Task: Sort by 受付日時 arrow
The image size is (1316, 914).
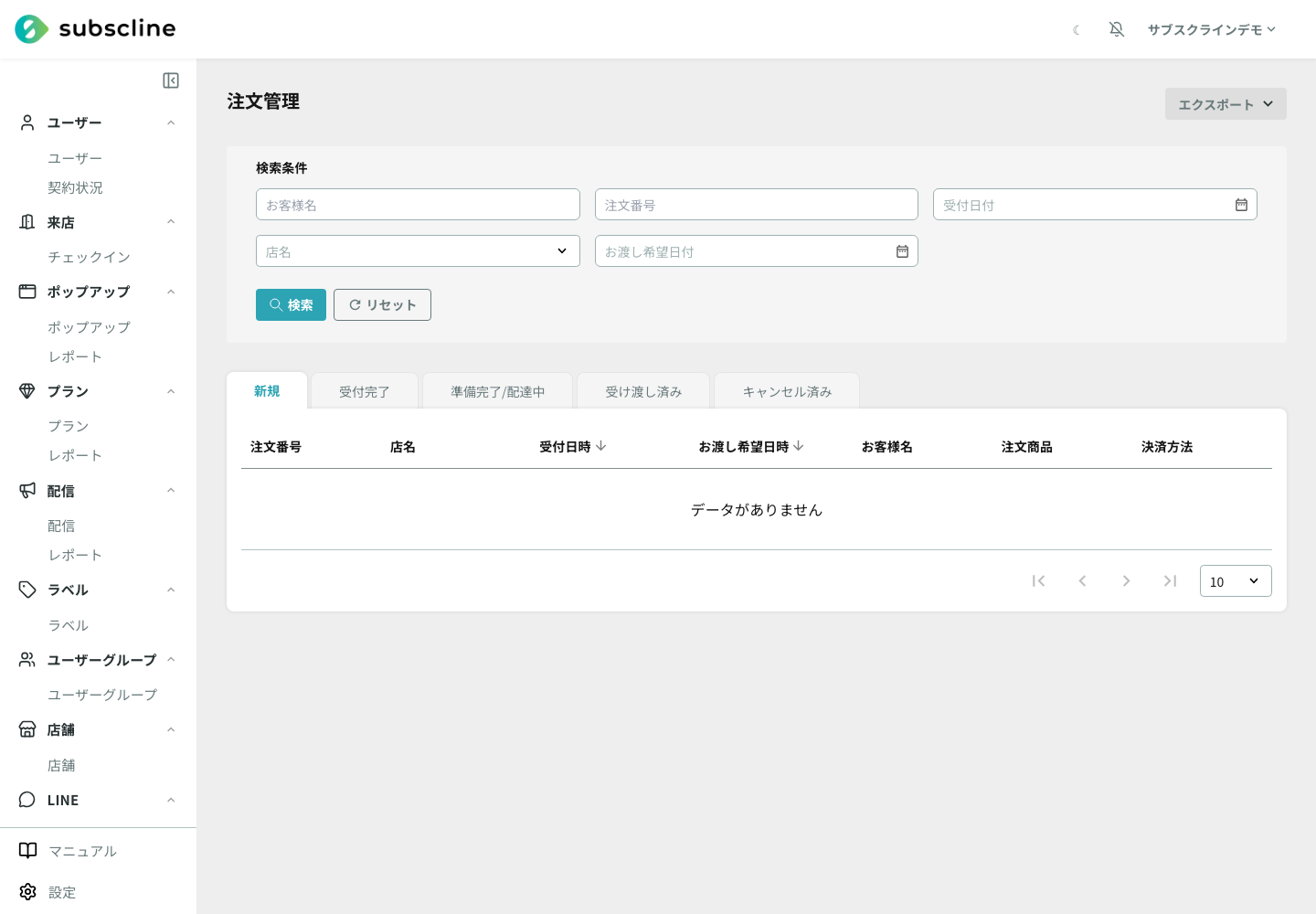Action: point(600,446)
